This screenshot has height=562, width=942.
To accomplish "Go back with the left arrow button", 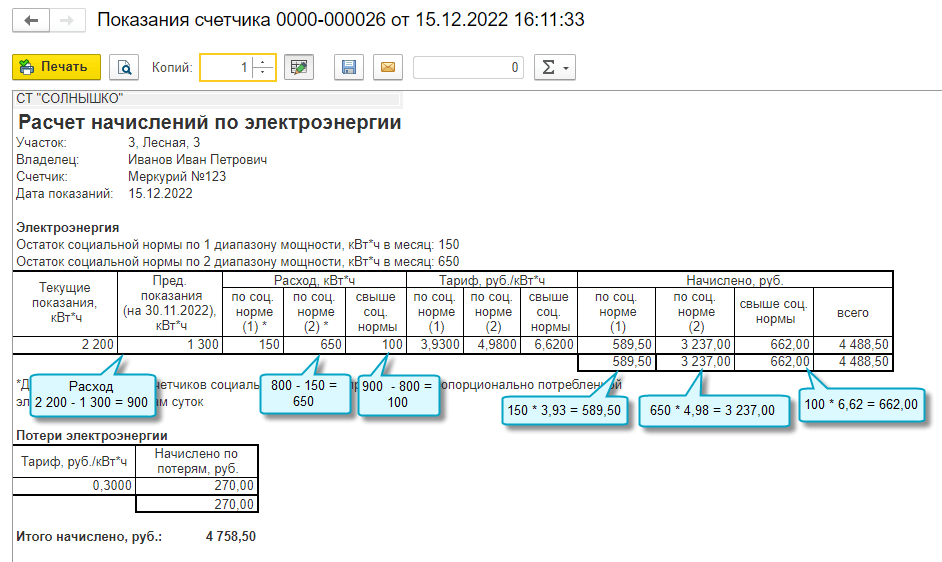I will (x=31, y=21).
